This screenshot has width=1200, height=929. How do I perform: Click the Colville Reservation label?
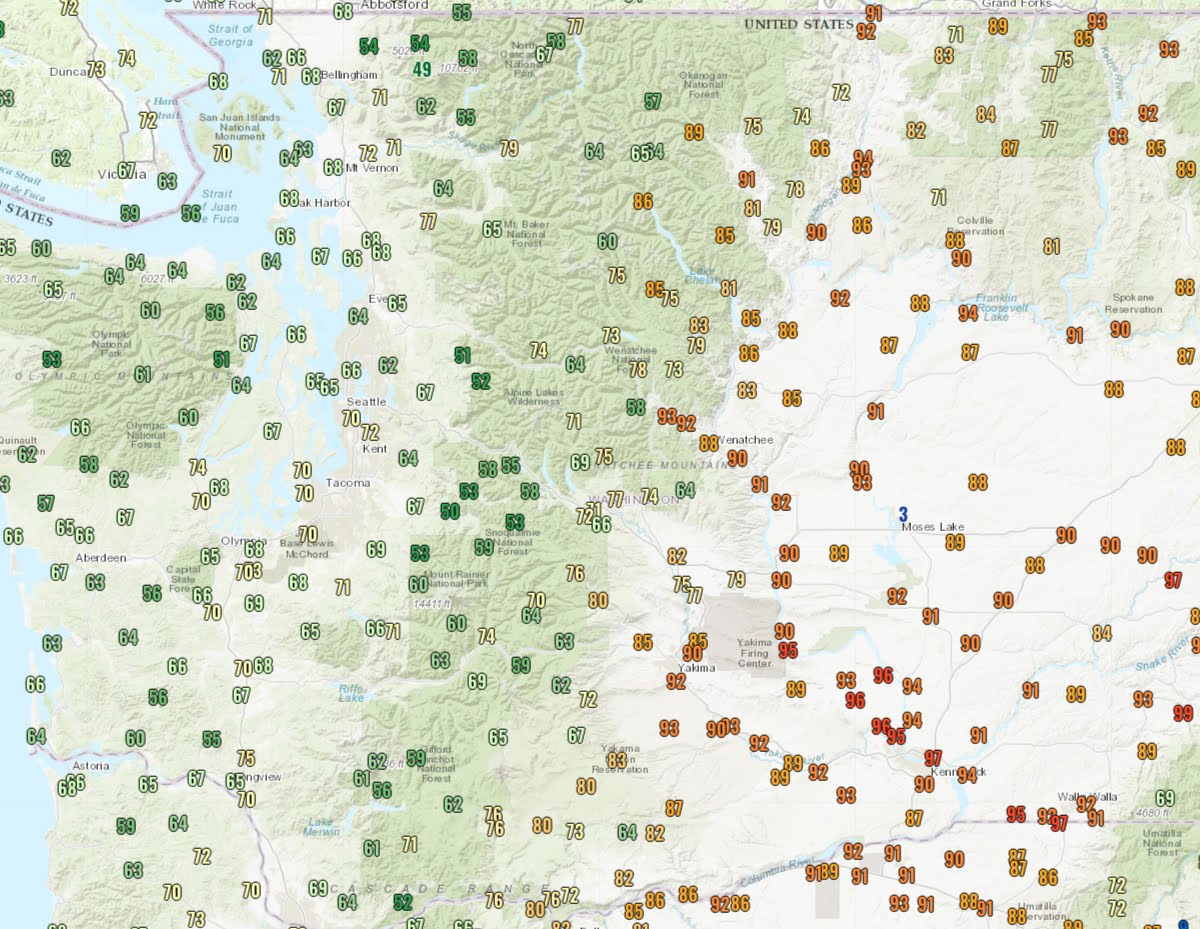pyautogui.click(x=975, y=225)
